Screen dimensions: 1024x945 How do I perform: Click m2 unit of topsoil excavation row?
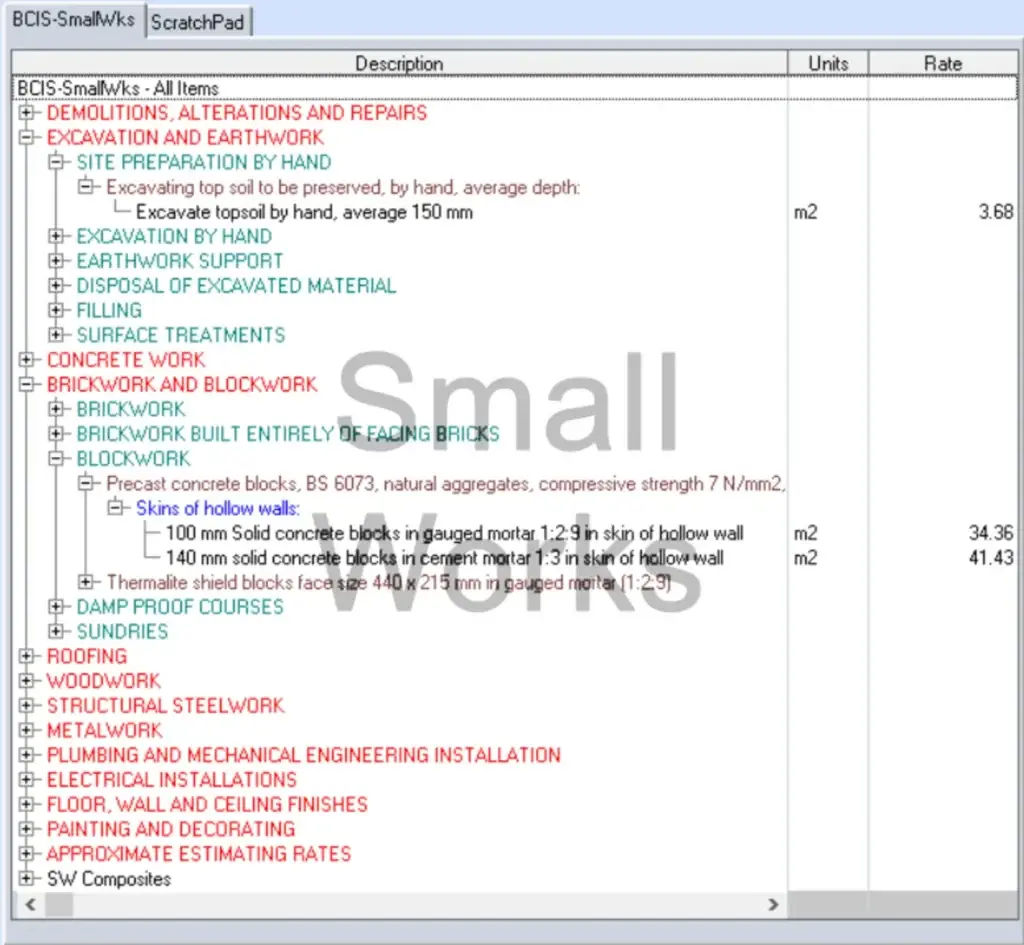click(805, 212)
